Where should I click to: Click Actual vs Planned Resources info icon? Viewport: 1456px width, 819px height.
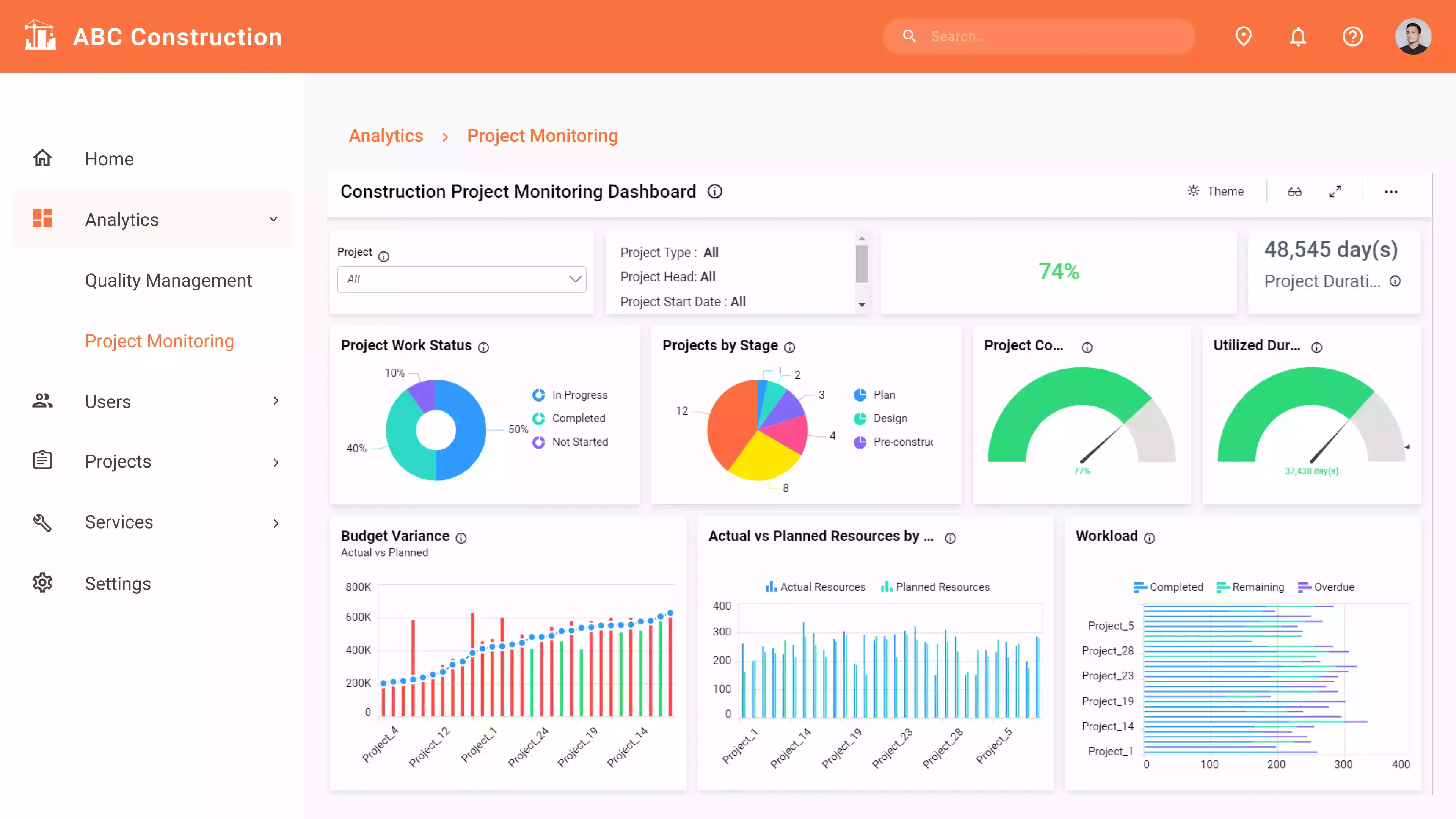(951, 538)
